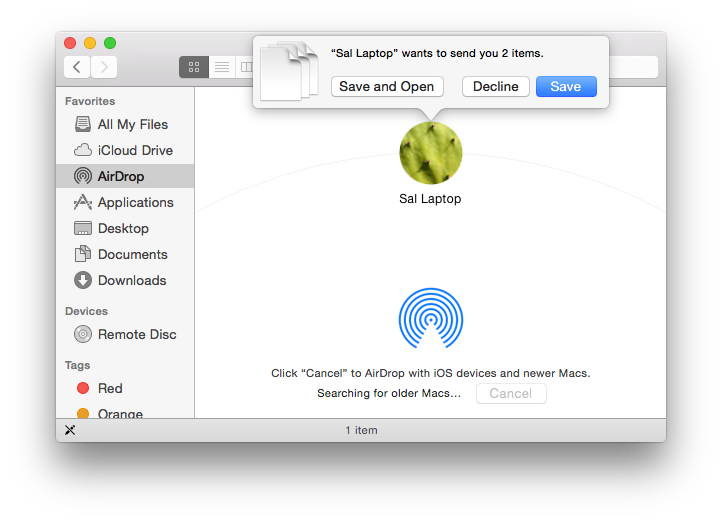Go back with the left chevron button
The width and height of the screenshot is (722, 522).
point(77,67)
